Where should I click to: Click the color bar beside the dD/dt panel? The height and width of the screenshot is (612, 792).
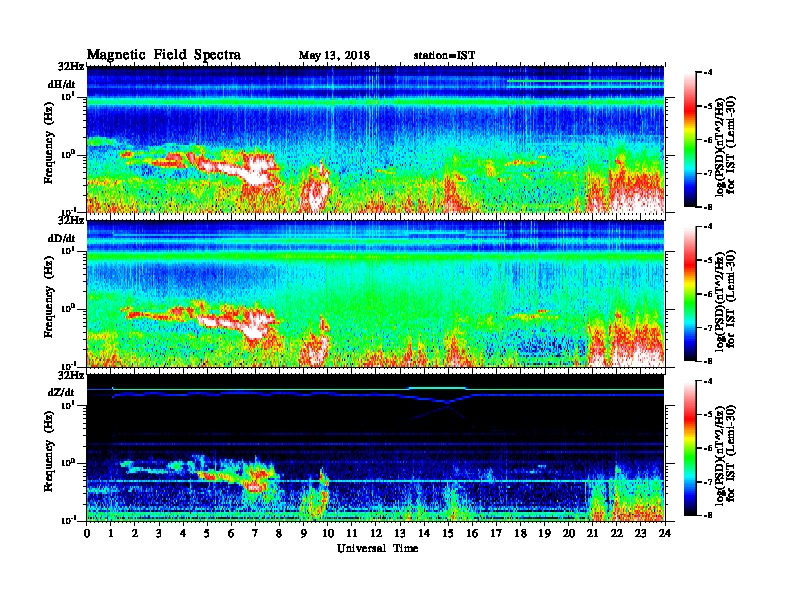690,294
